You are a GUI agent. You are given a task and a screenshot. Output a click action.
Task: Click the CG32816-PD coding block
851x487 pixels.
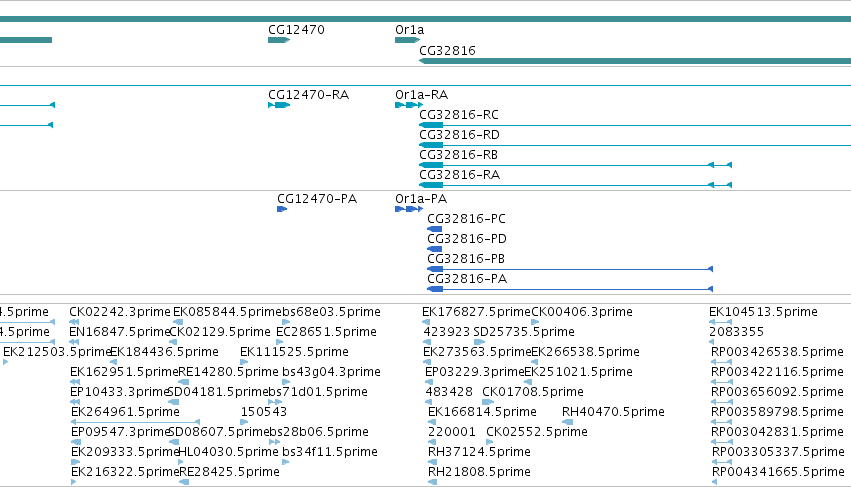(434, 249)
